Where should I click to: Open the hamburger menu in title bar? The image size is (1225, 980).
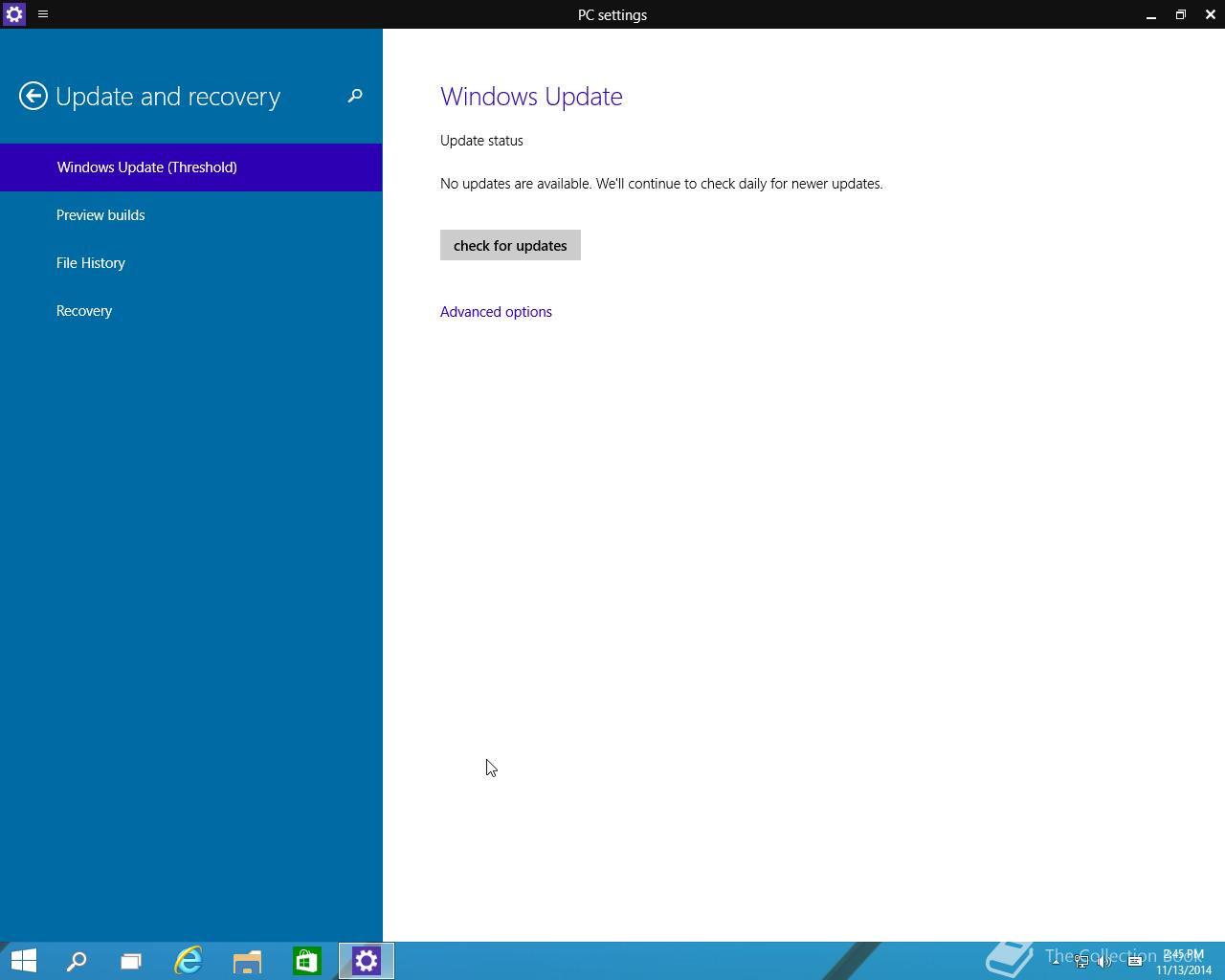click(43, 14)
